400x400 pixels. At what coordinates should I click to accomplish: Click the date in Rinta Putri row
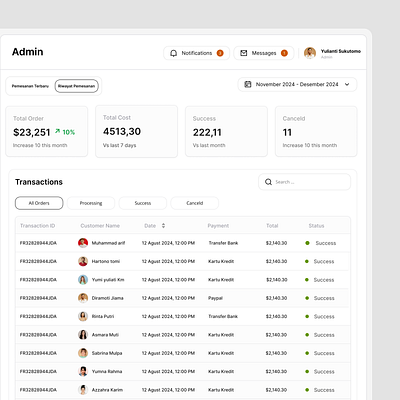(x=168, y=316)
